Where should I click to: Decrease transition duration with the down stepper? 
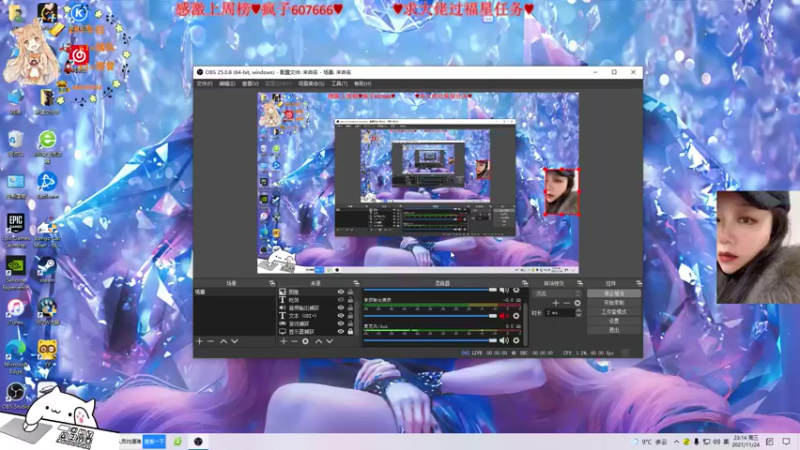pos(578,315)
